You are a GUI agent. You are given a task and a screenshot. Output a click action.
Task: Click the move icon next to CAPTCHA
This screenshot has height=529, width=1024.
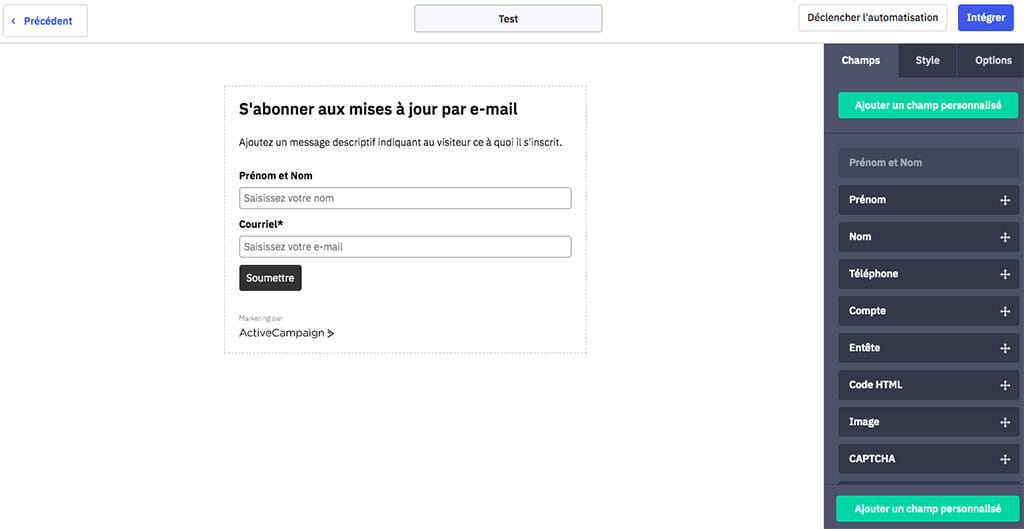pos(1005,459)
